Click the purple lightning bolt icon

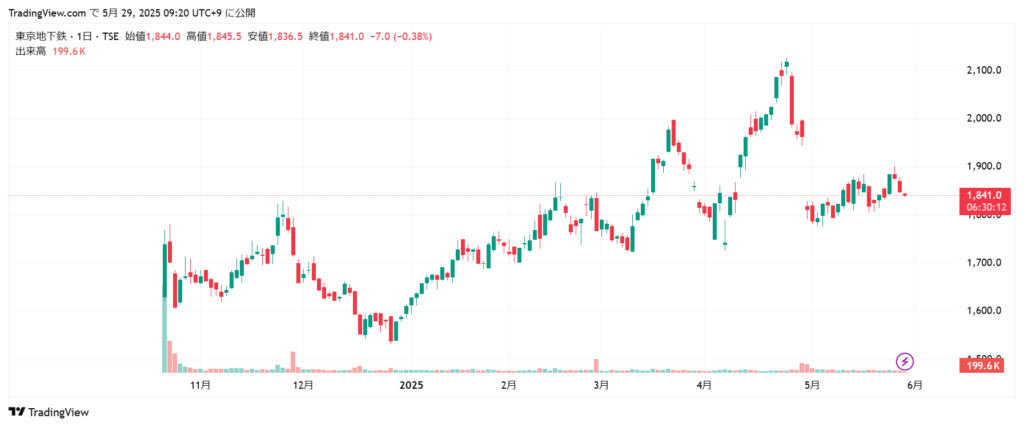[x=904, y=361]
